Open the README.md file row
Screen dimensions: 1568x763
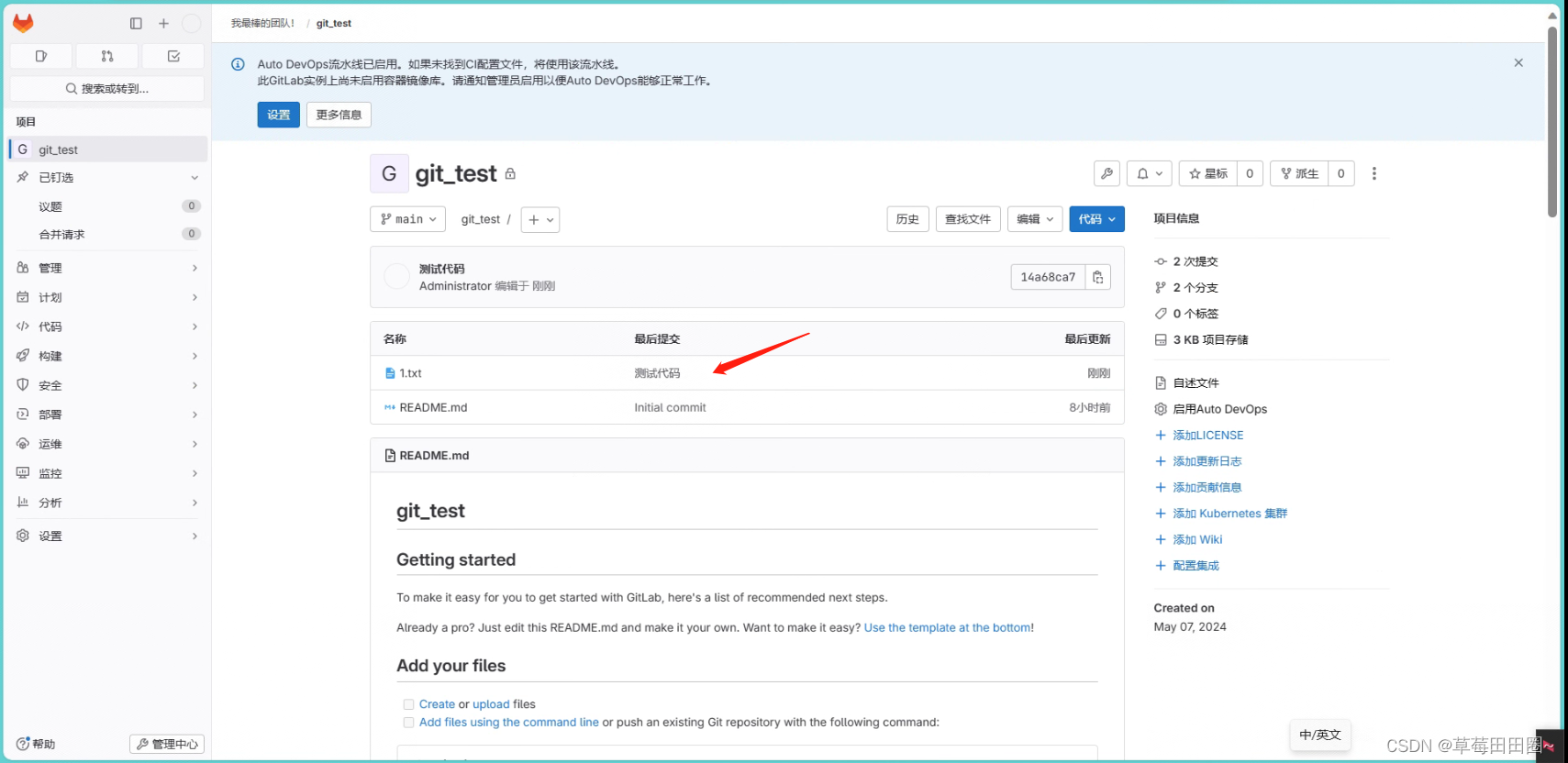point(747,407)
